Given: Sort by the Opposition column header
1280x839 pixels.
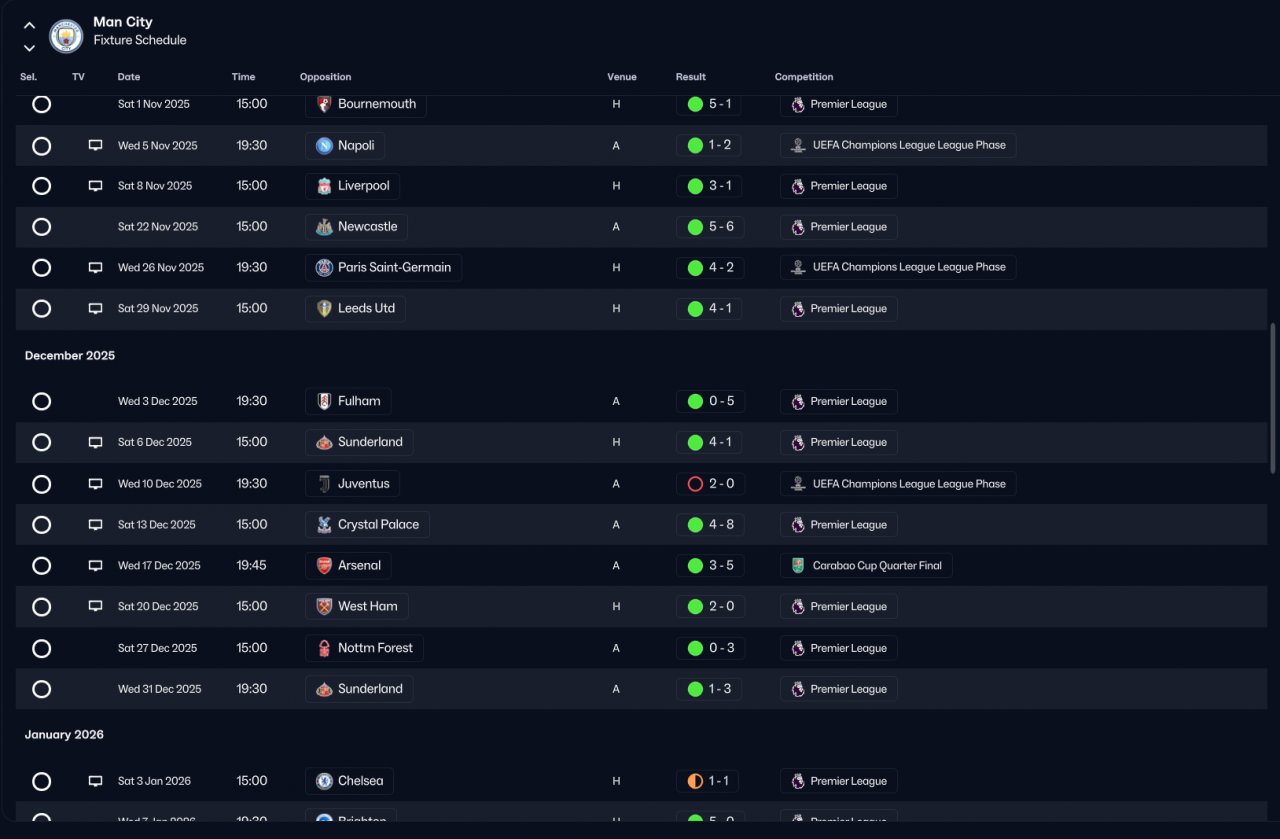Looking at the screenshot, I should [x=326, y=77].
